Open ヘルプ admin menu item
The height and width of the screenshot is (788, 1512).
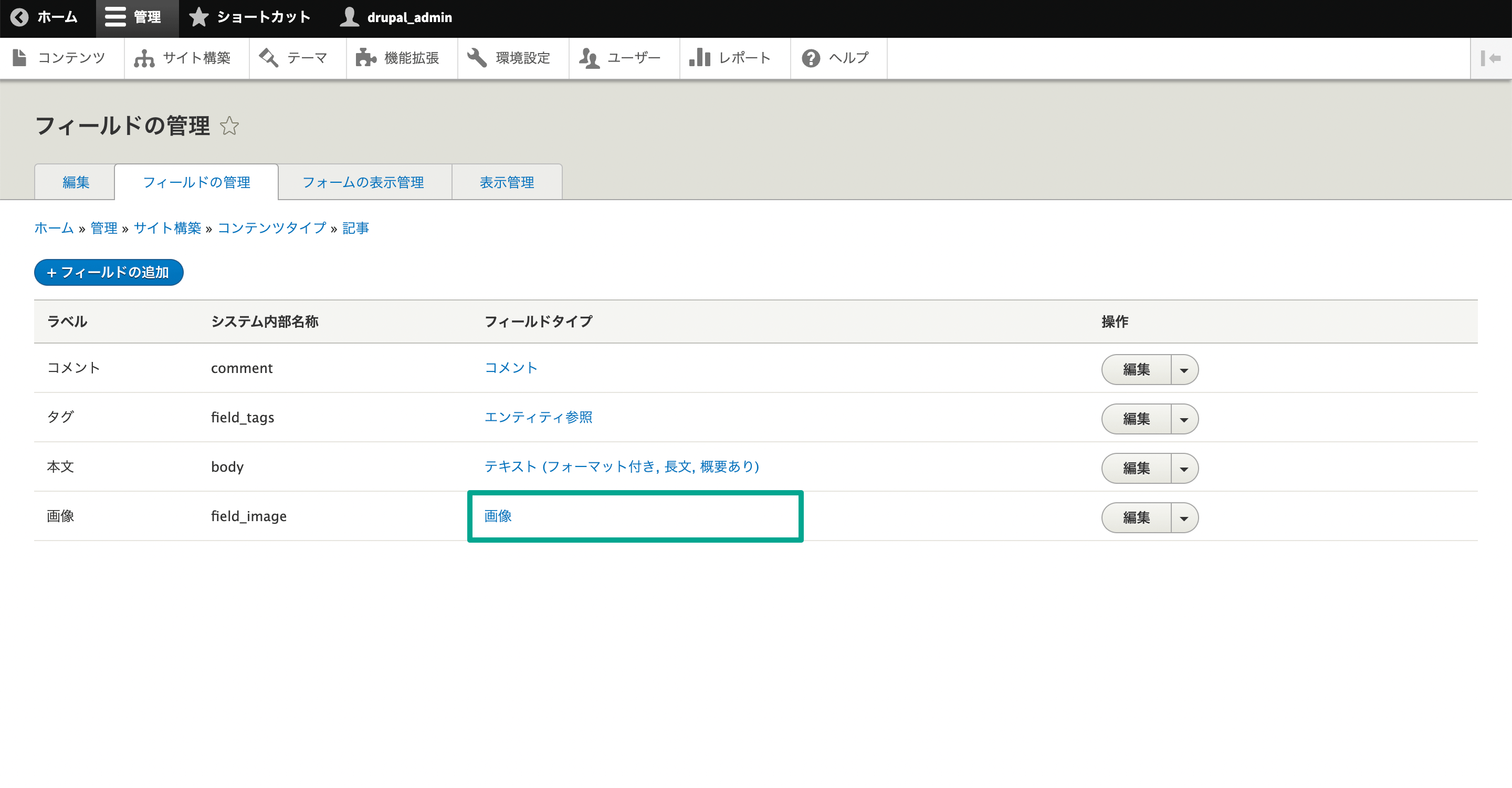coord(839,58)
